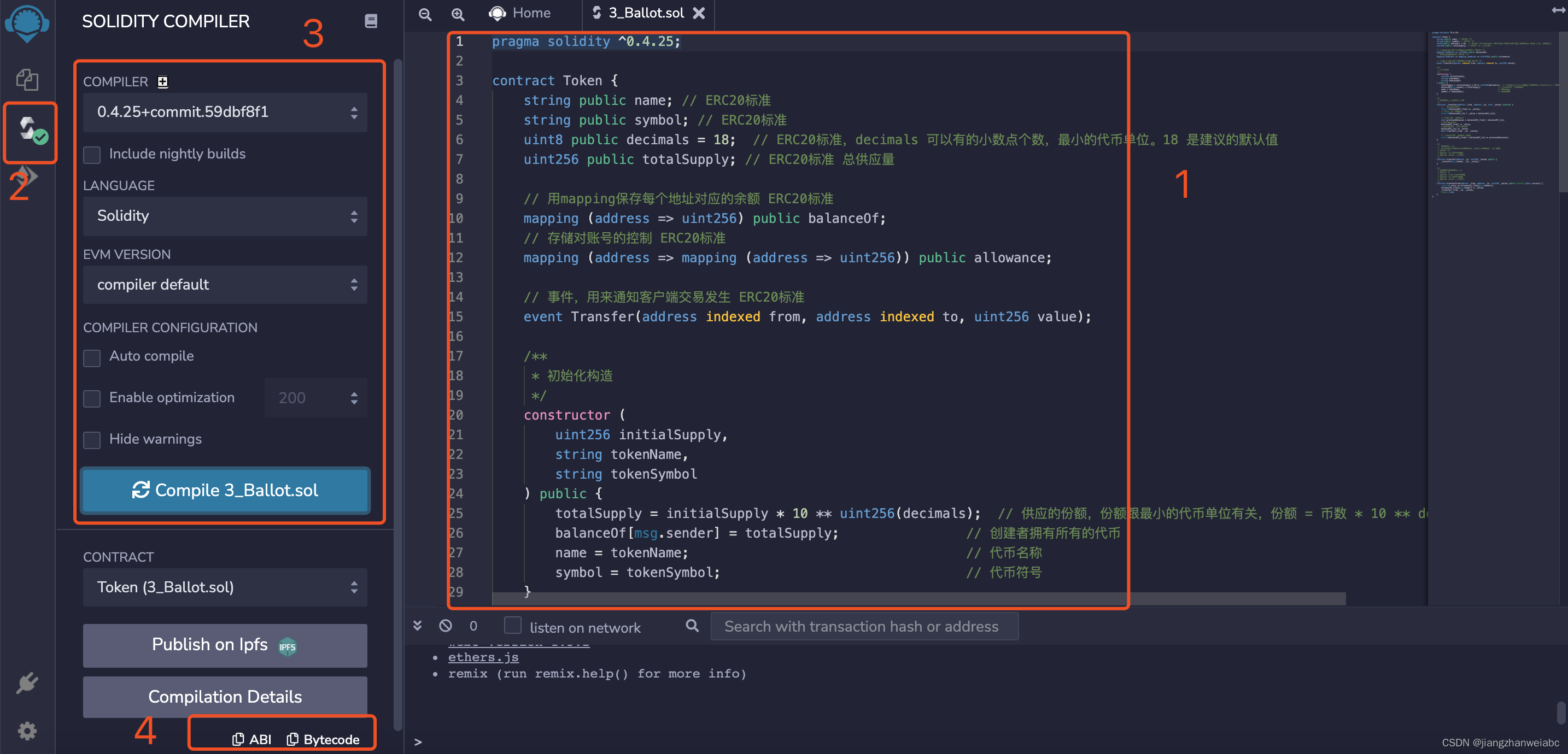
Task: Click the compiler documentation icon
Action: point(371,21)
